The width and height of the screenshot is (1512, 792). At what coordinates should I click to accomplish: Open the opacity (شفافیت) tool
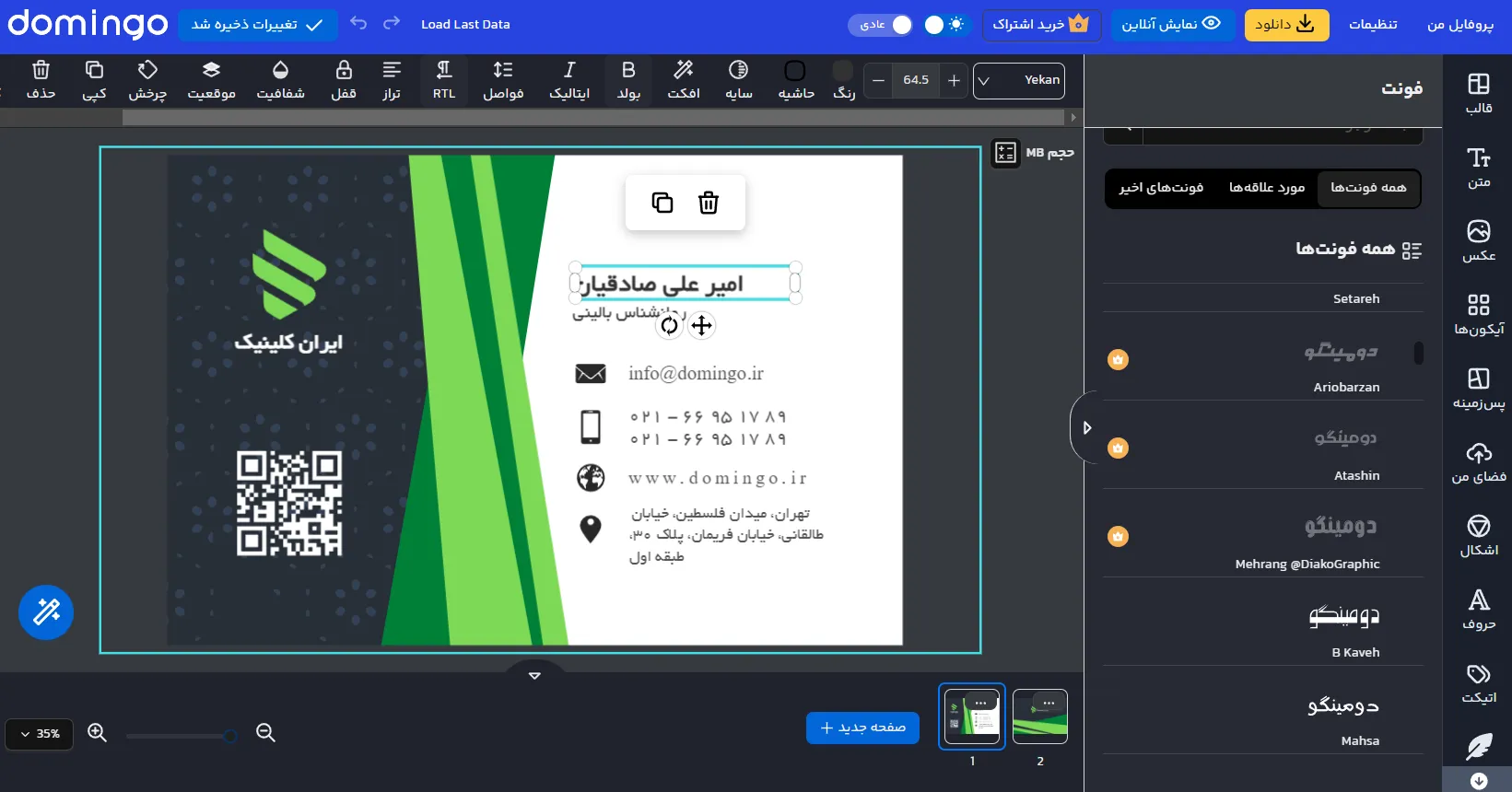[280, 80]
